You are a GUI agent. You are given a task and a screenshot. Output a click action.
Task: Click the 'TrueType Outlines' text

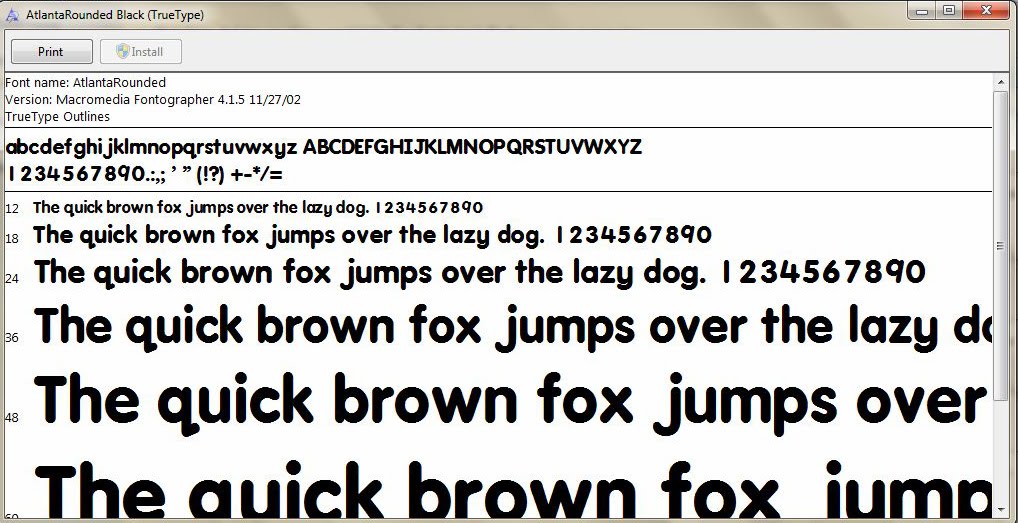pyautogui.click(x=57, y=117)
